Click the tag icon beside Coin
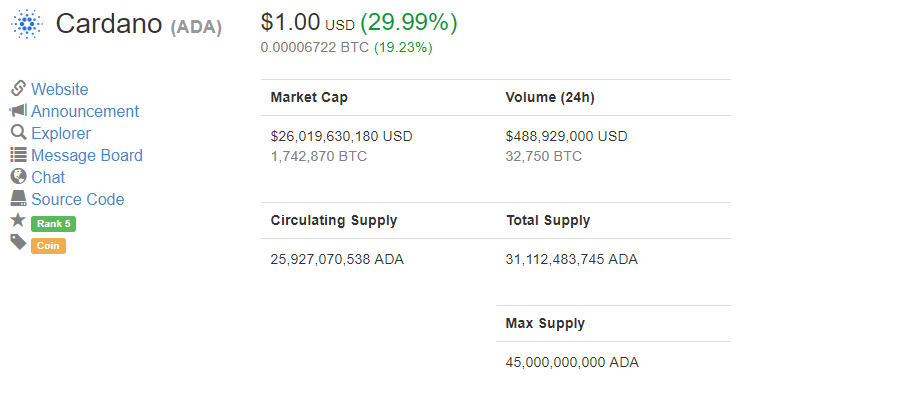906x415 pixels. pyautogui.click(x=18, y=242)
